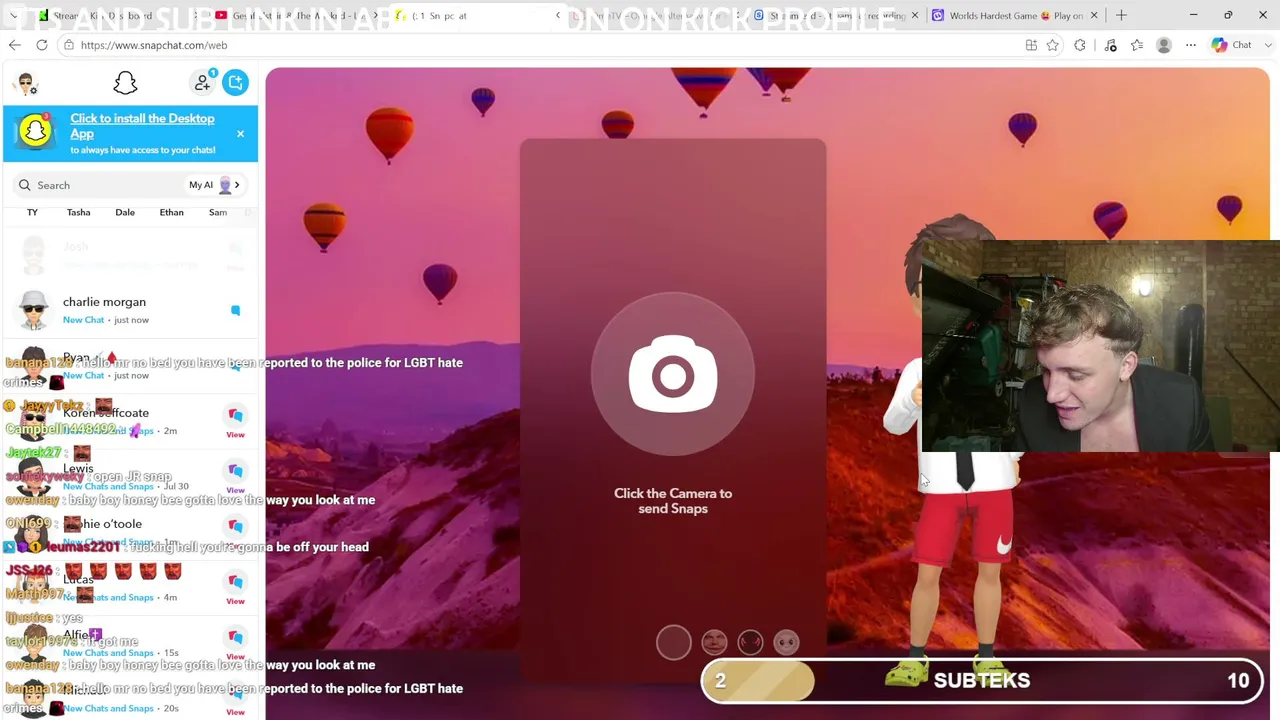
Task: Open profile settings avatar in Snapchat sidebar
Action: (27, 83)
